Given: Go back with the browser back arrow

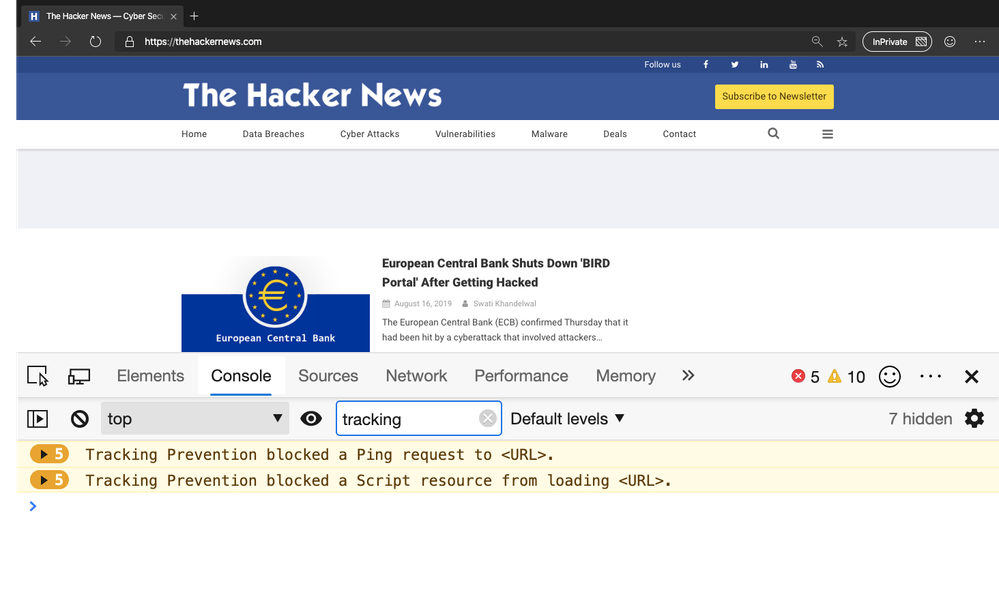Looking at the screenshot, I should pos(36,41).
